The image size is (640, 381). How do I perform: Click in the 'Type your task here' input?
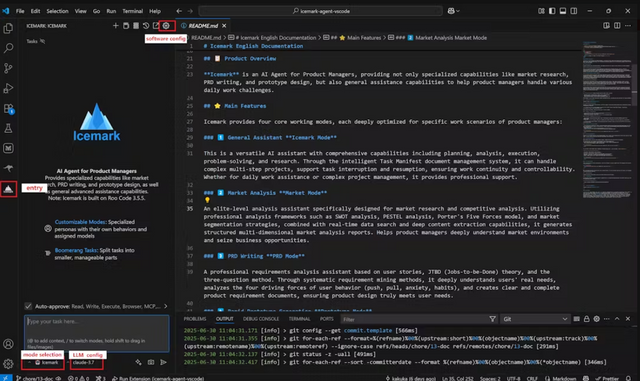click(x=97, y=333)
